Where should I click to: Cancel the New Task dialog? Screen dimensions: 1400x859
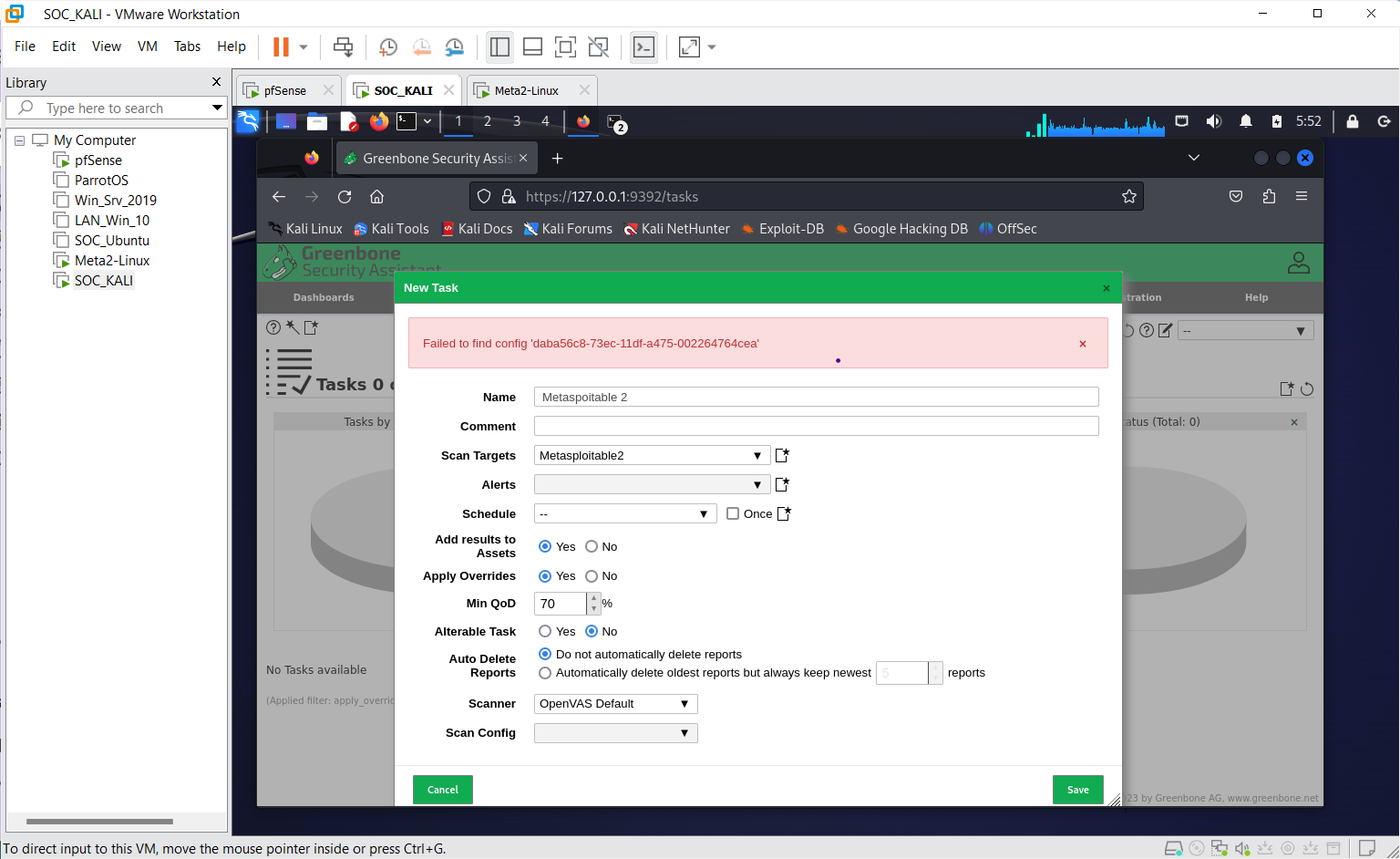(x=443, y=790)
